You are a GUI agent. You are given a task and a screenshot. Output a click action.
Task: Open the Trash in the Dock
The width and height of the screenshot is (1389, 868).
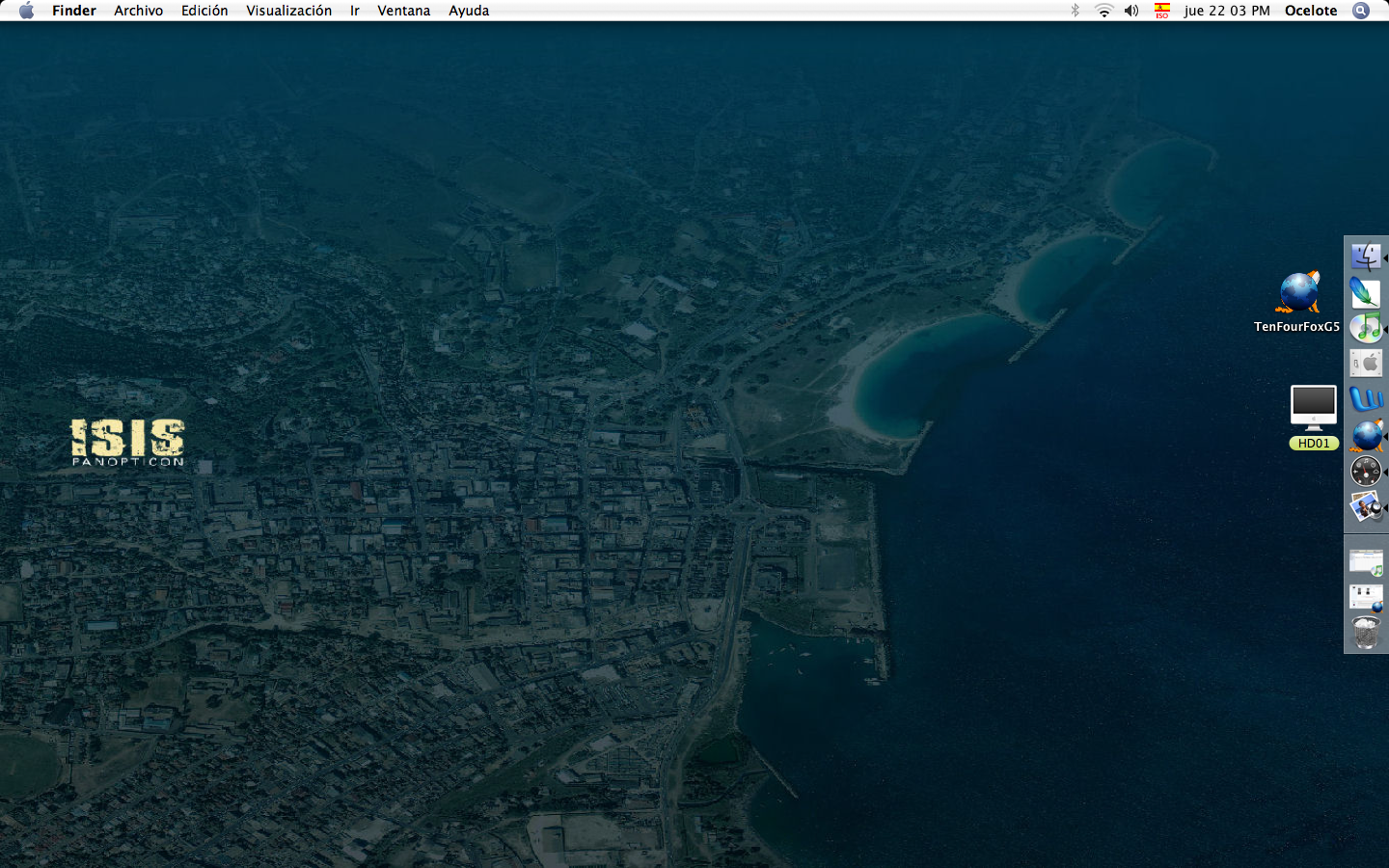pyautogui.click(x=1366, y=633)
